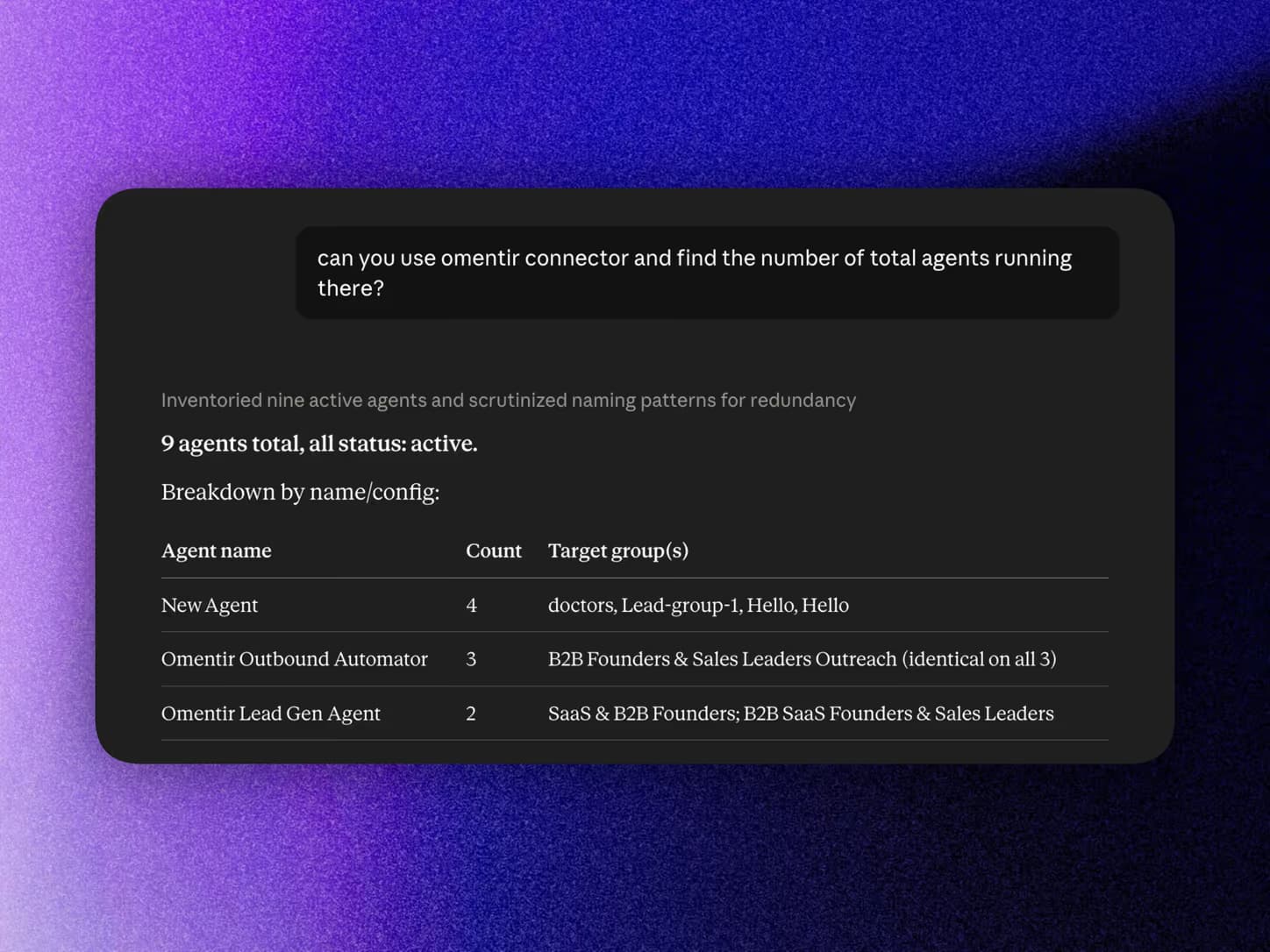Image resolution: width=1270 pixels, height=952 pixels.
Task: Expand the 'Inventoried nine active agents' thinking summary
Action: (509, 401)
